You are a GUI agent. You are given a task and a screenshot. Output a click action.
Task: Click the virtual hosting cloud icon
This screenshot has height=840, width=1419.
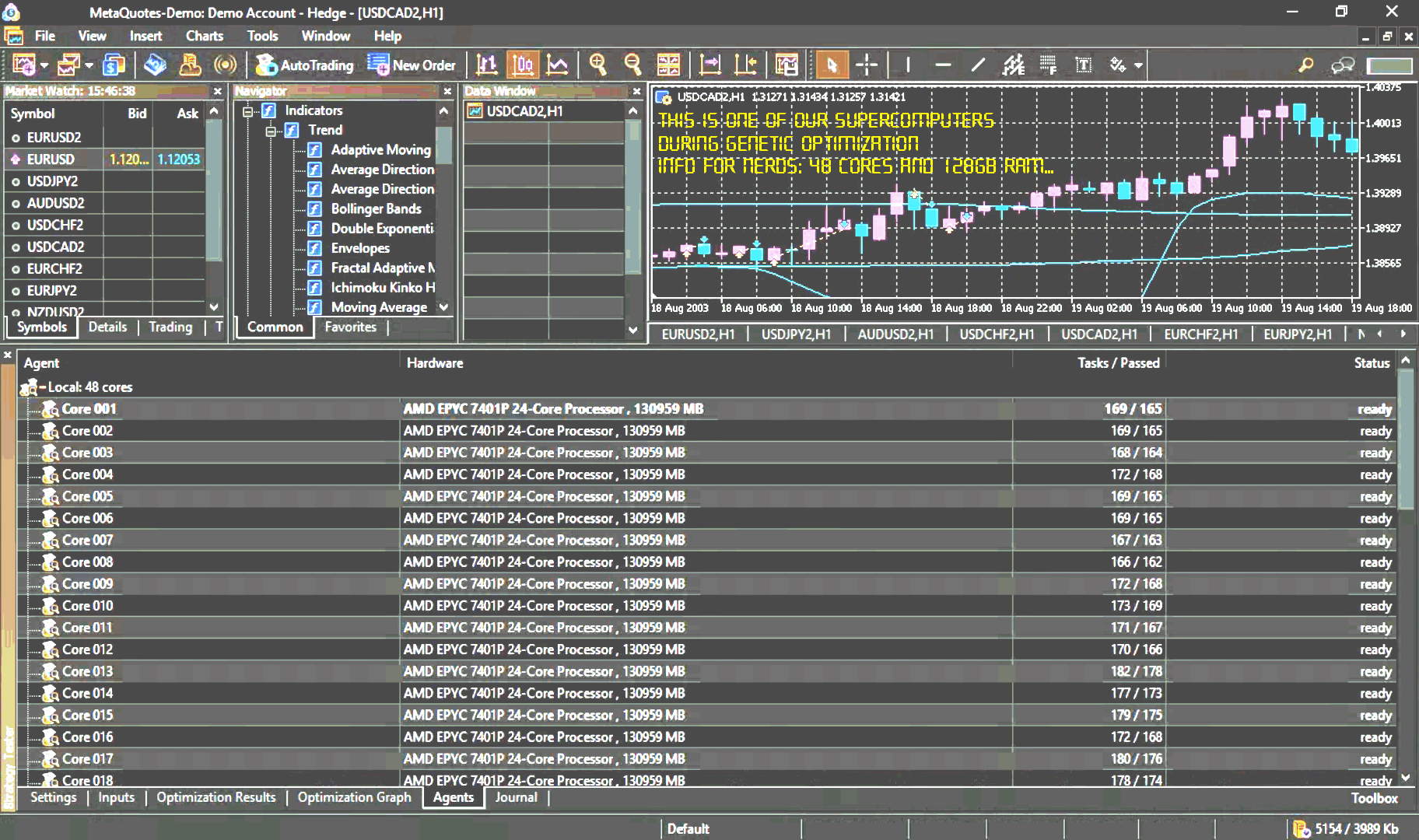pos(190,65)
